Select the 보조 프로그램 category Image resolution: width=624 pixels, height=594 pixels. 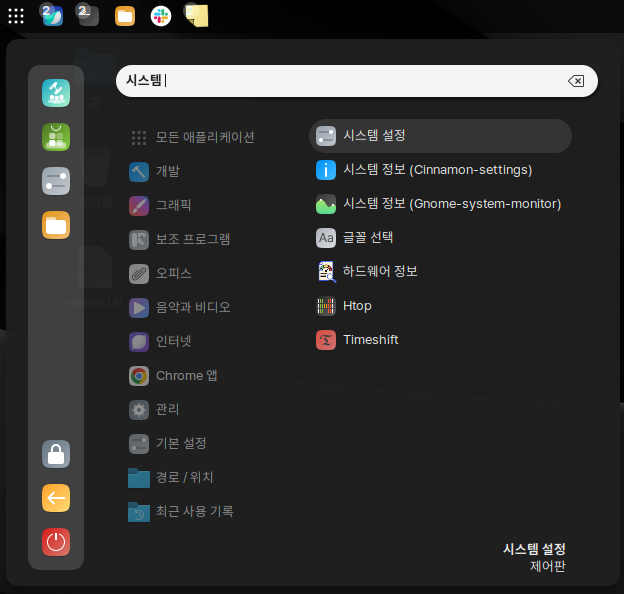[179, 240]
